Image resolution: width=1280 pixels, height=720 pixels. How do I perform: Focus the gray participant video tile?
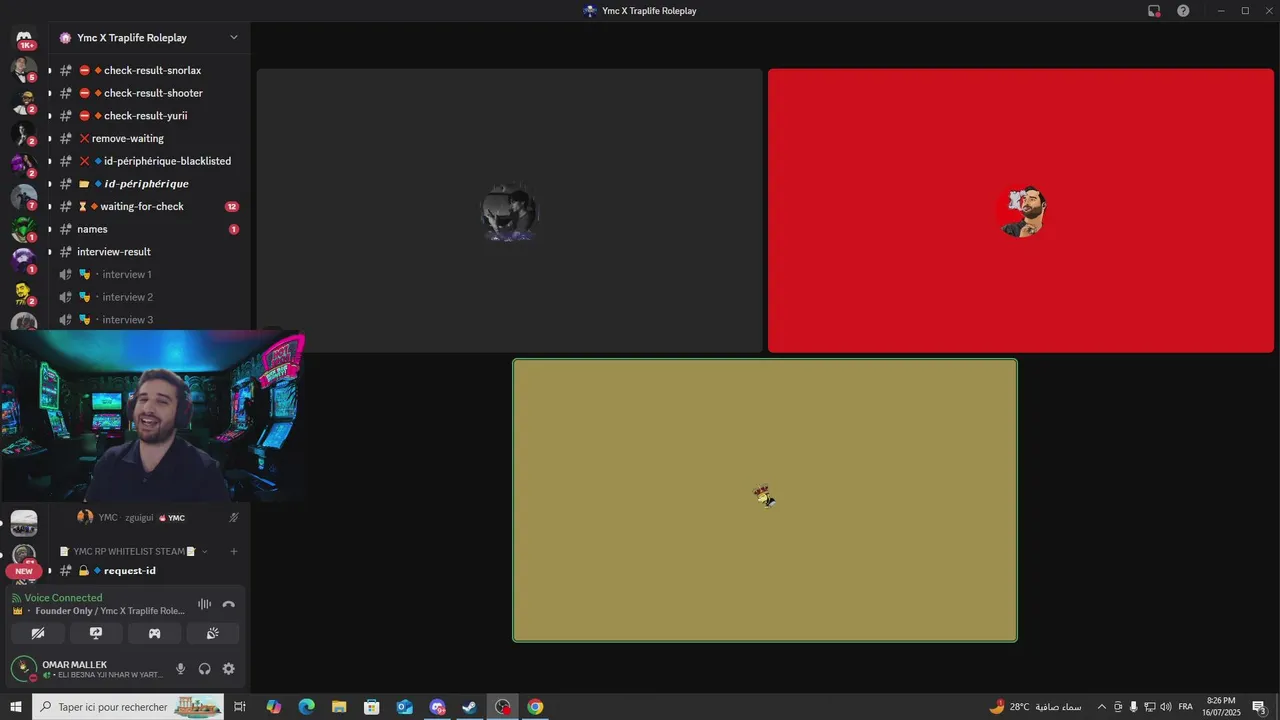click(510, 211)
